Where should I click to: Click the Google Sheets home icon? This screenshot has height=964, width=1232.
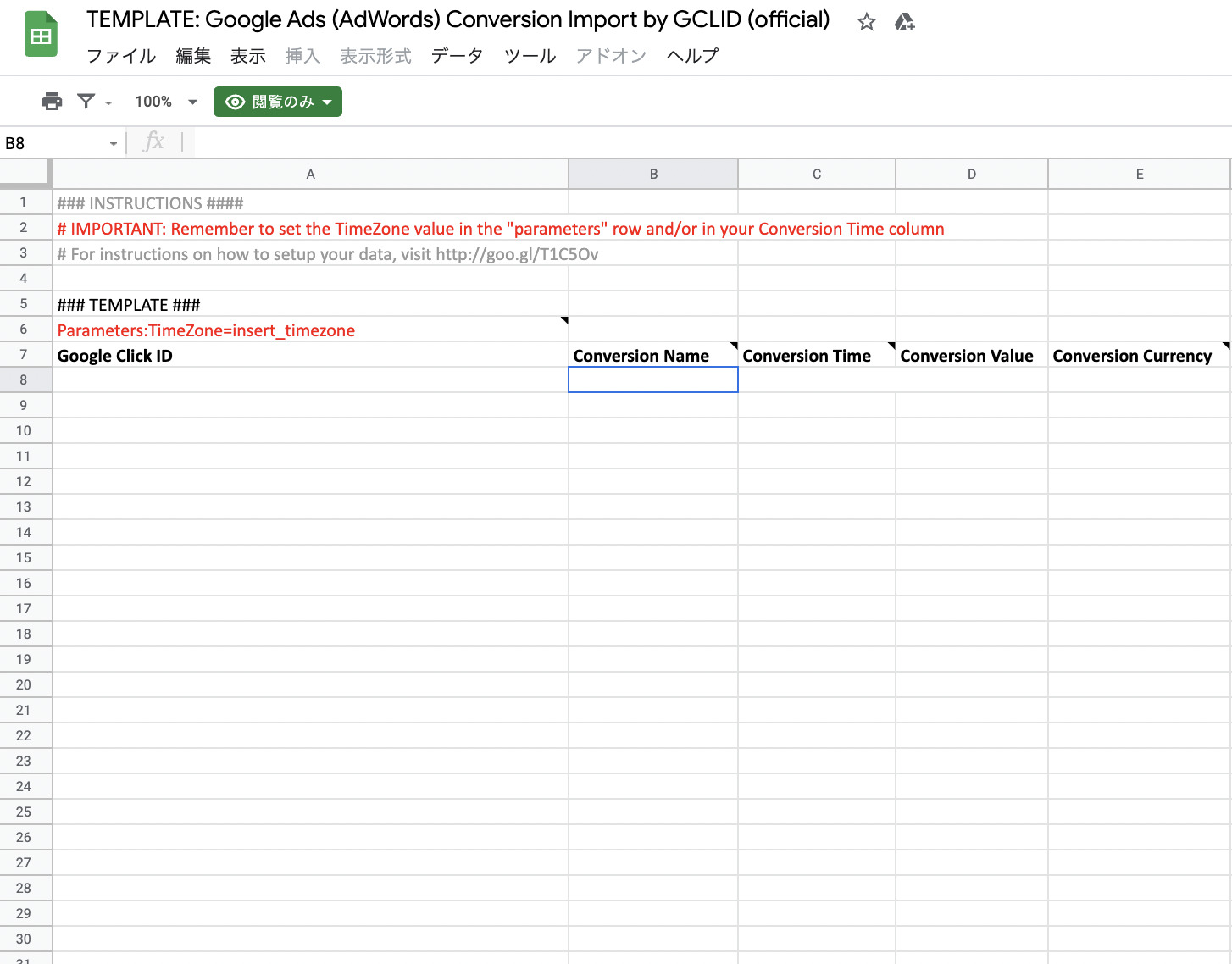tap(40, 35)
